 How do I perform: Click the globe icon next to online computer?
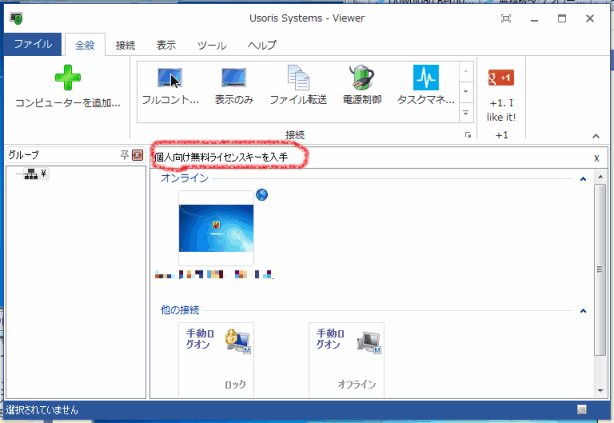[262, 195]
